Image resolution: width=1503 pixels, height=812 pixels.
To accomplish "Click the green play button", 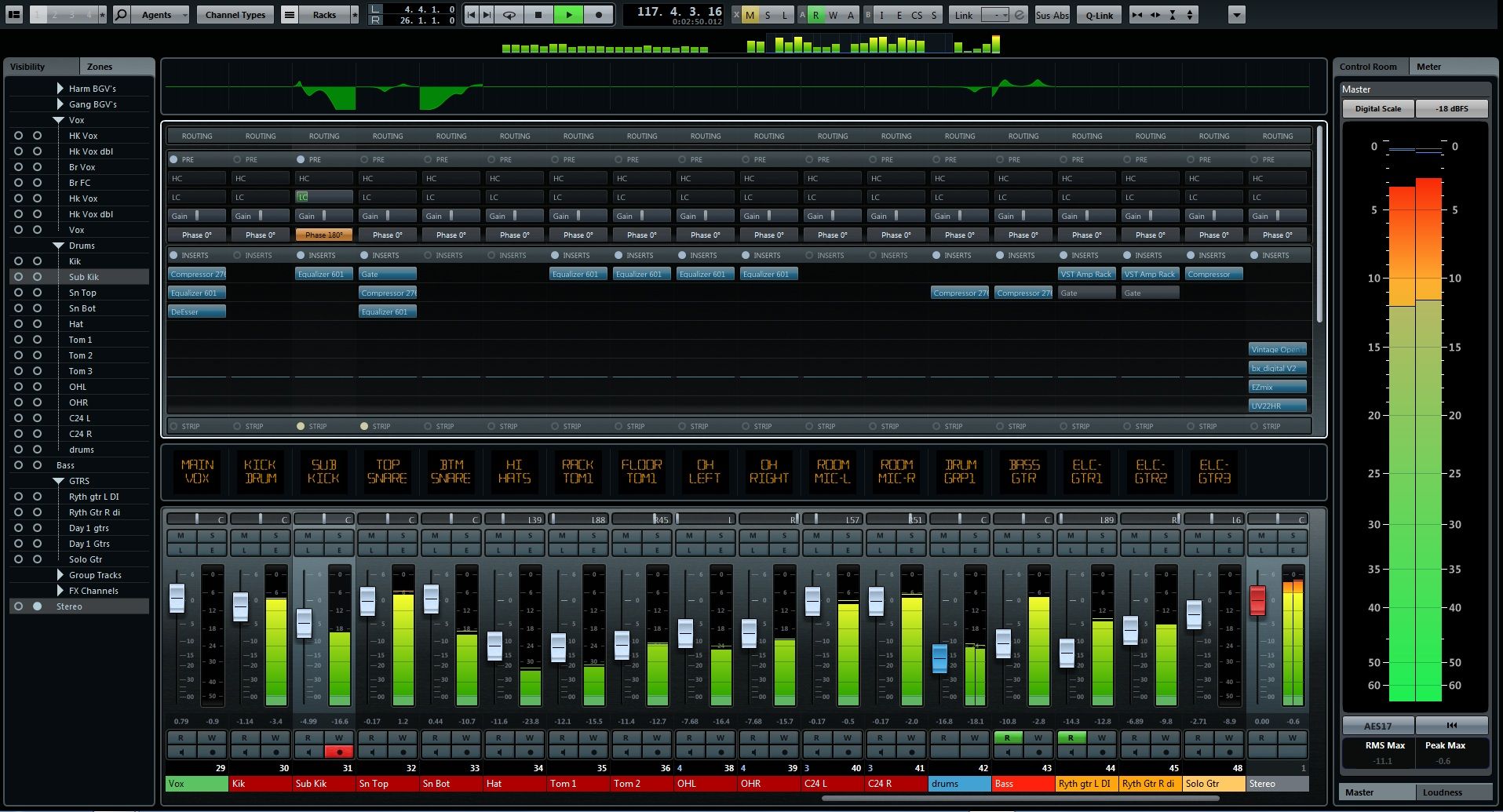I will (x=568, y=14).
